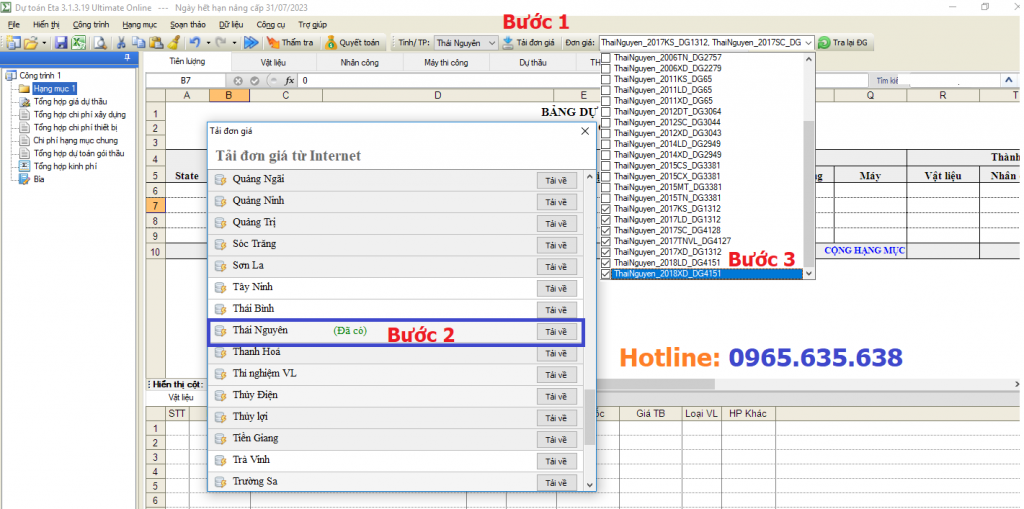
Task: Click the Thẩm tra toolbar button
Action: tap(290, 43)
